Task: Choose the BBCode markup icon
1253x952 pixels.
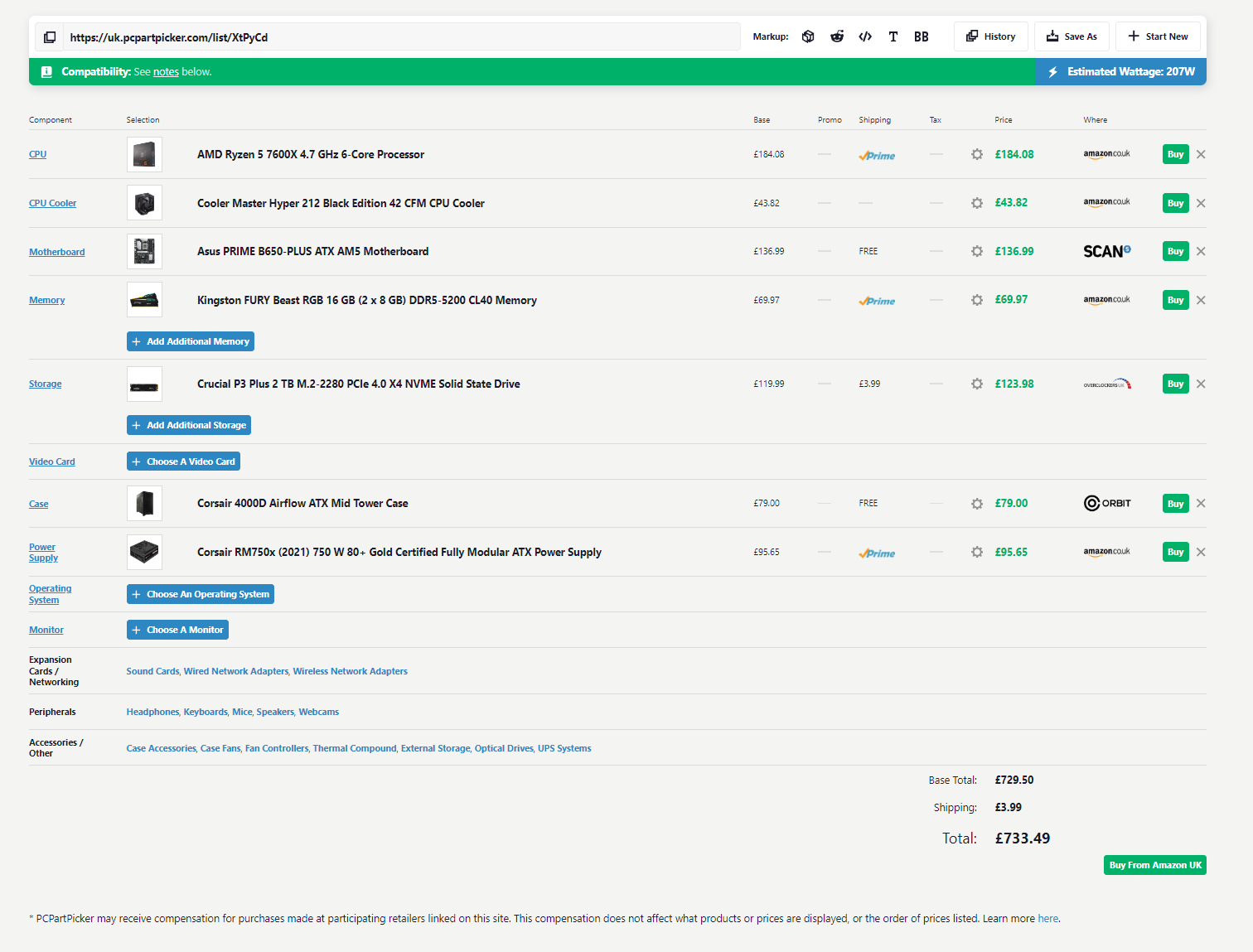Action: tap(922, 36)
